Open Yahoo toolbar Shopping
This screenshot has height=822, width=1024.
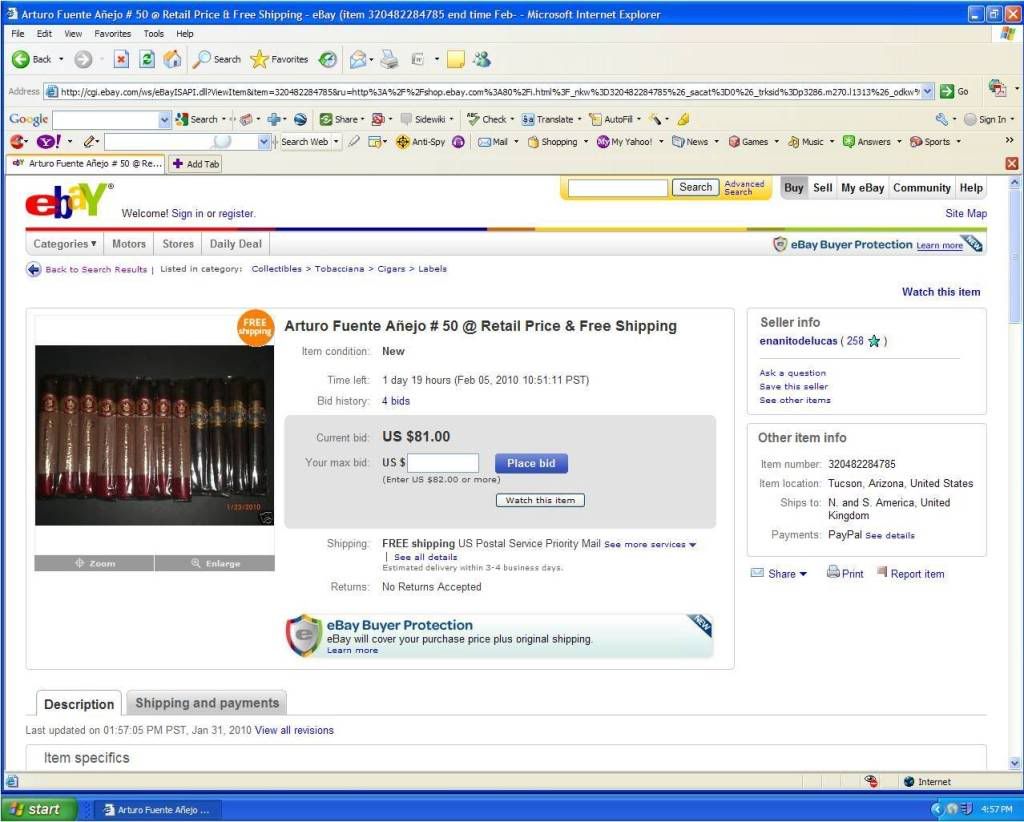(x=552, y=142)
